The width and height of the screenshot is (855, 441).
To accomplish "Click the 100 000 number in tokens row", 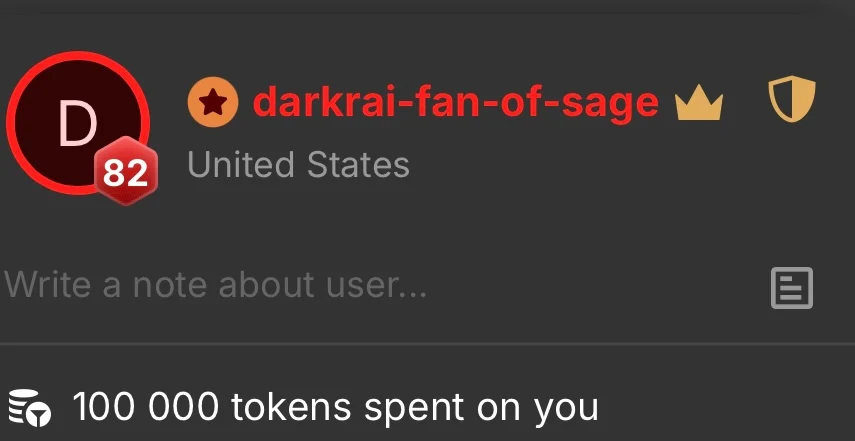I will (146, 406).
